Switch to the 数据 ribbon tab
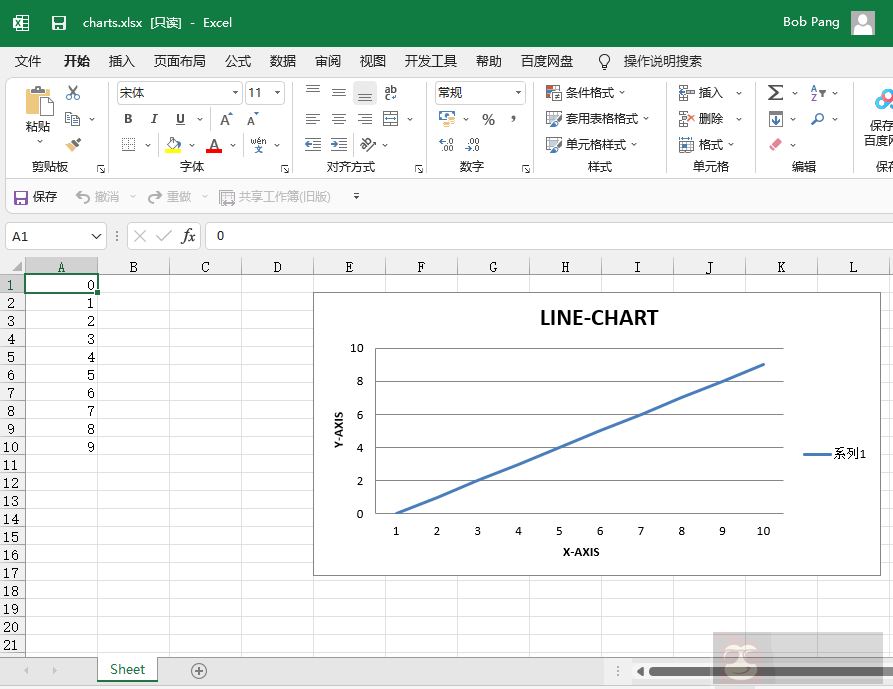The width and height of the screenshot is (893, 689). [283, 61]
